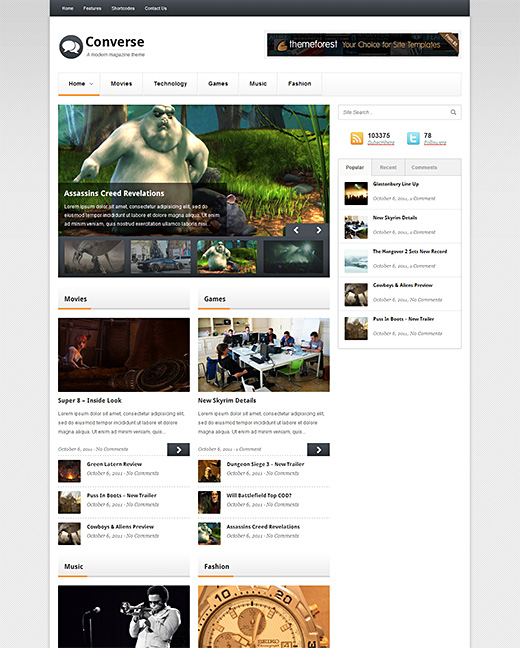This screenshot has width=520, height=648.
Task: Open Shortcodes in the top bar
Action: 123,8
